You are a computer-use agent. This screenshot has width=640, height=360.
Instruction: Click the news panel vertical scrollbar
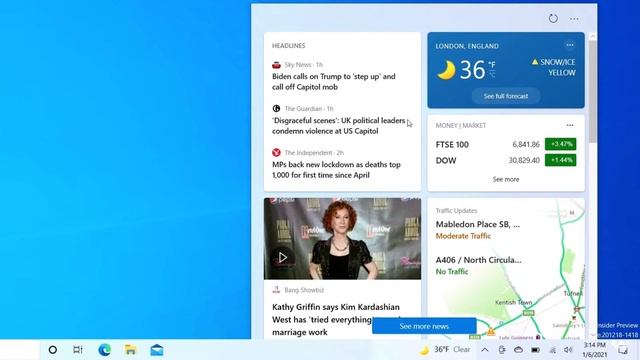pyautogui.click(x=593, y=91)
